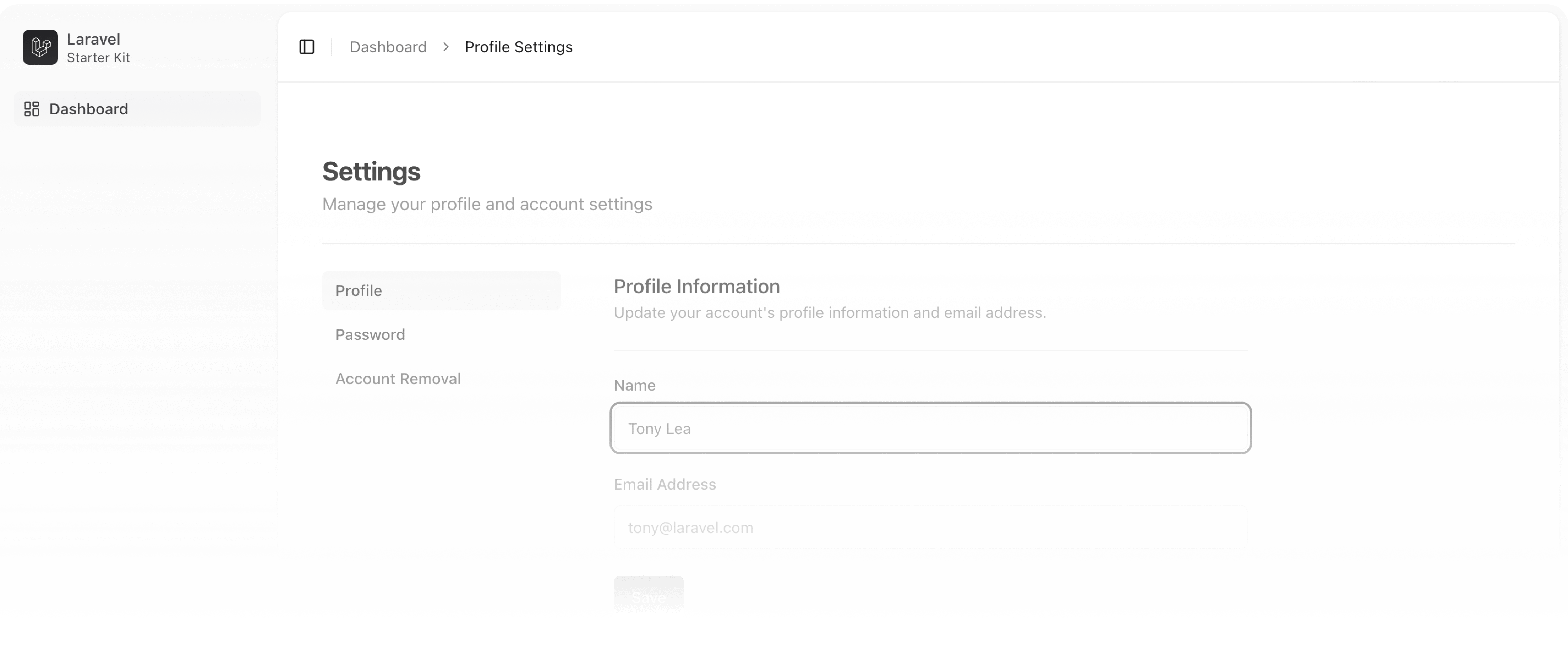Open the Account Removal section
Image resolution: width=1568 pixels, height=671 pixels.
click(x=398, y=378)
